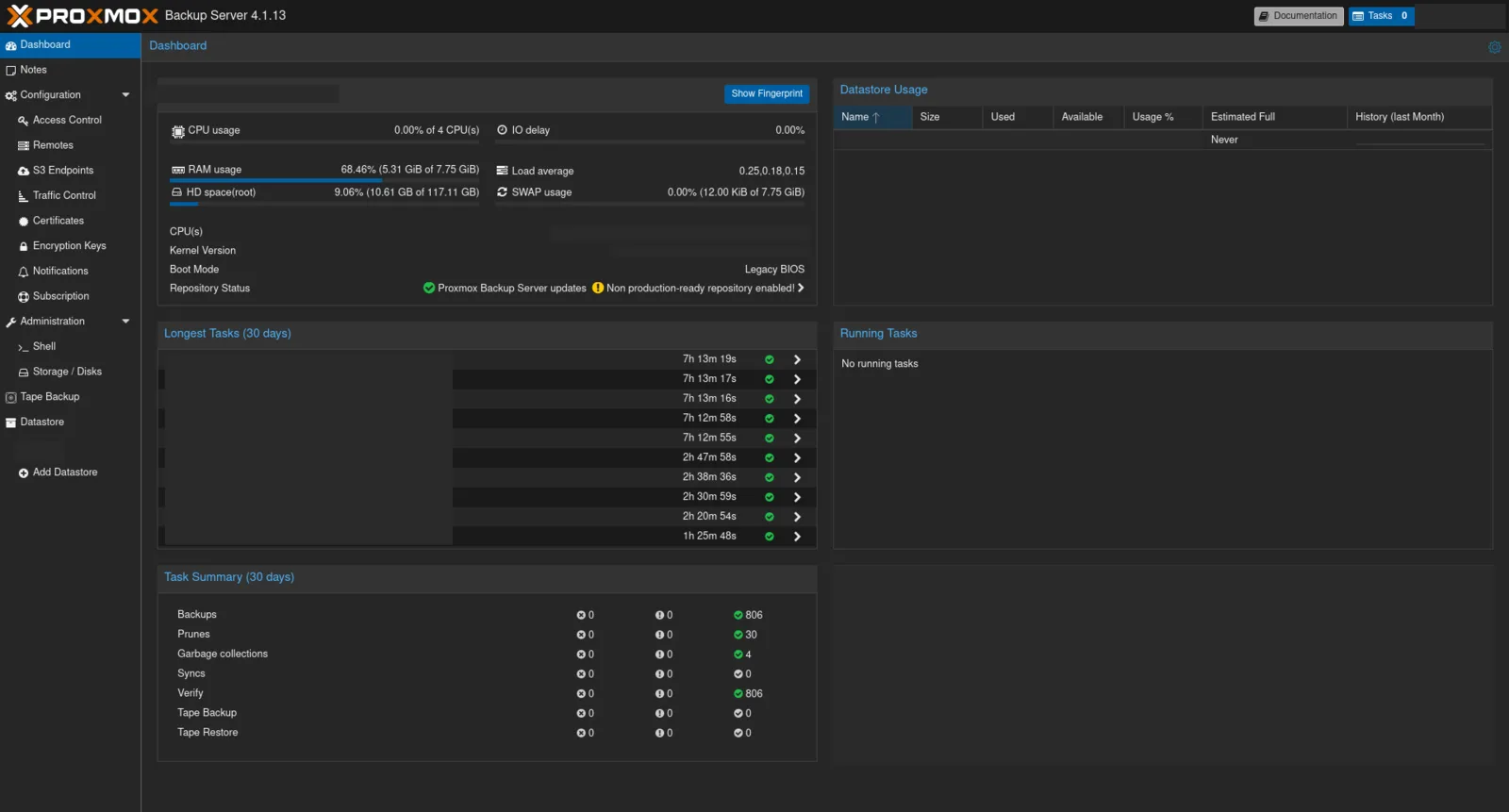Click the Traffic Control icon
The height and width of the screenshot is (812, 1509).
click(x=24, y=196)
